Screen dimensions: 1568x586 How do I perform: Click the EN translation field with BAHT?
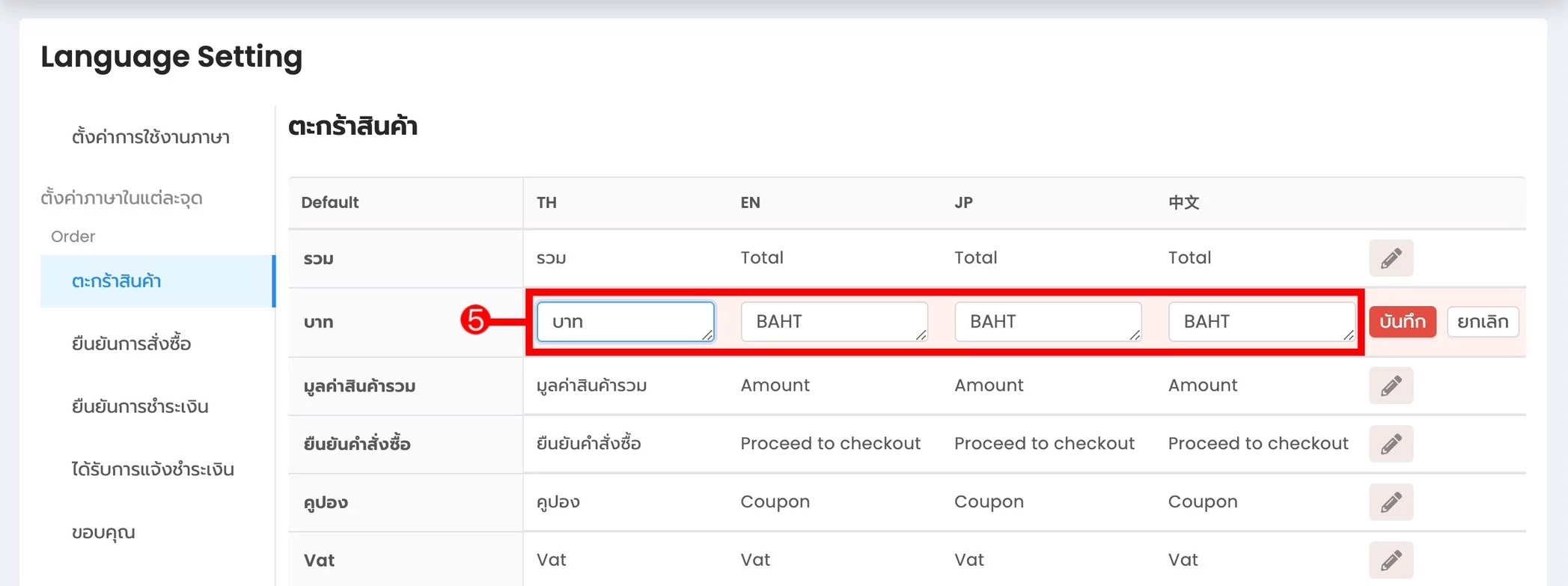833,322
